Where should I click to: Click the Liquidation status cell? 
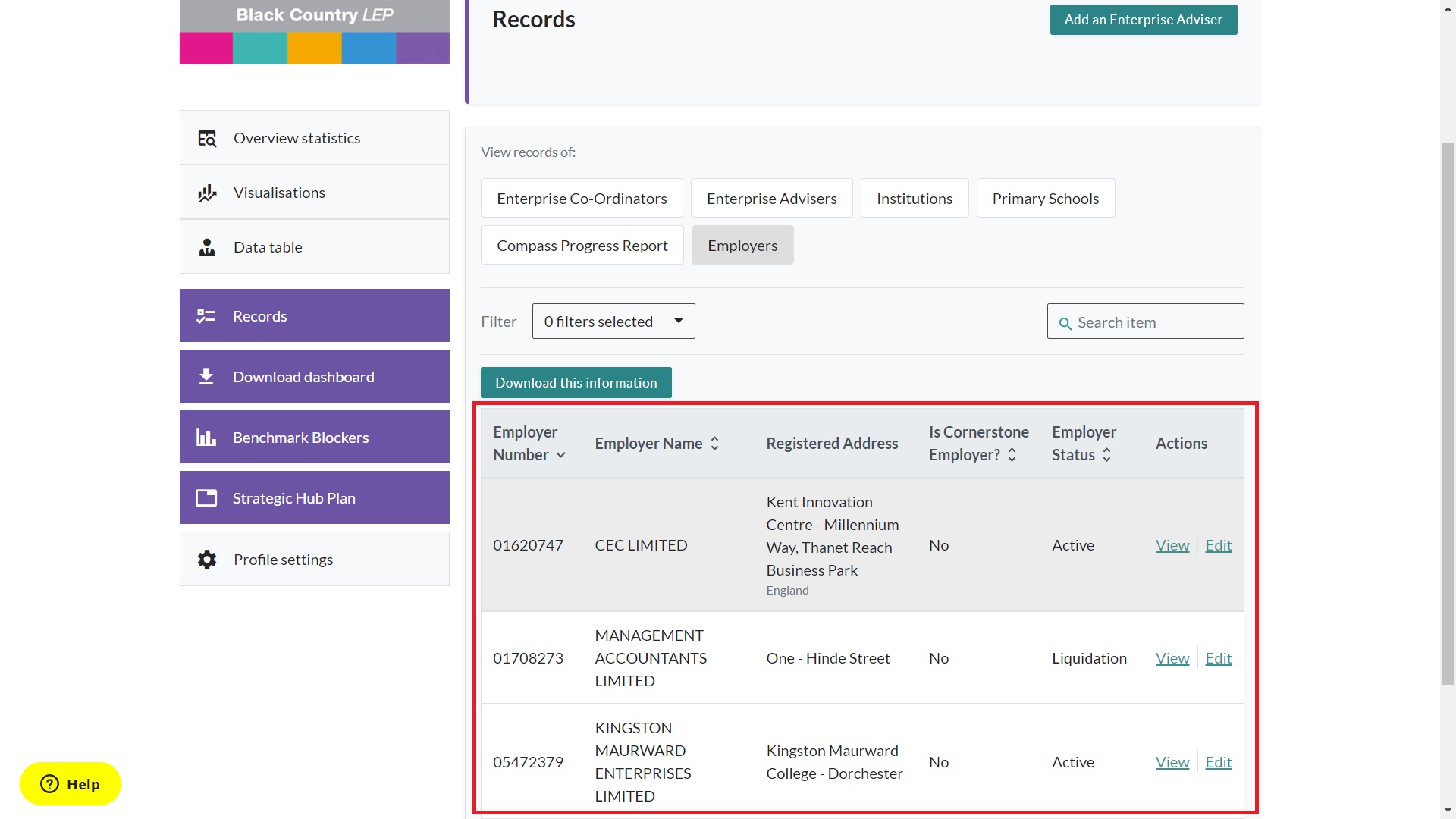pyautogui.click(x=1090, y=658)
